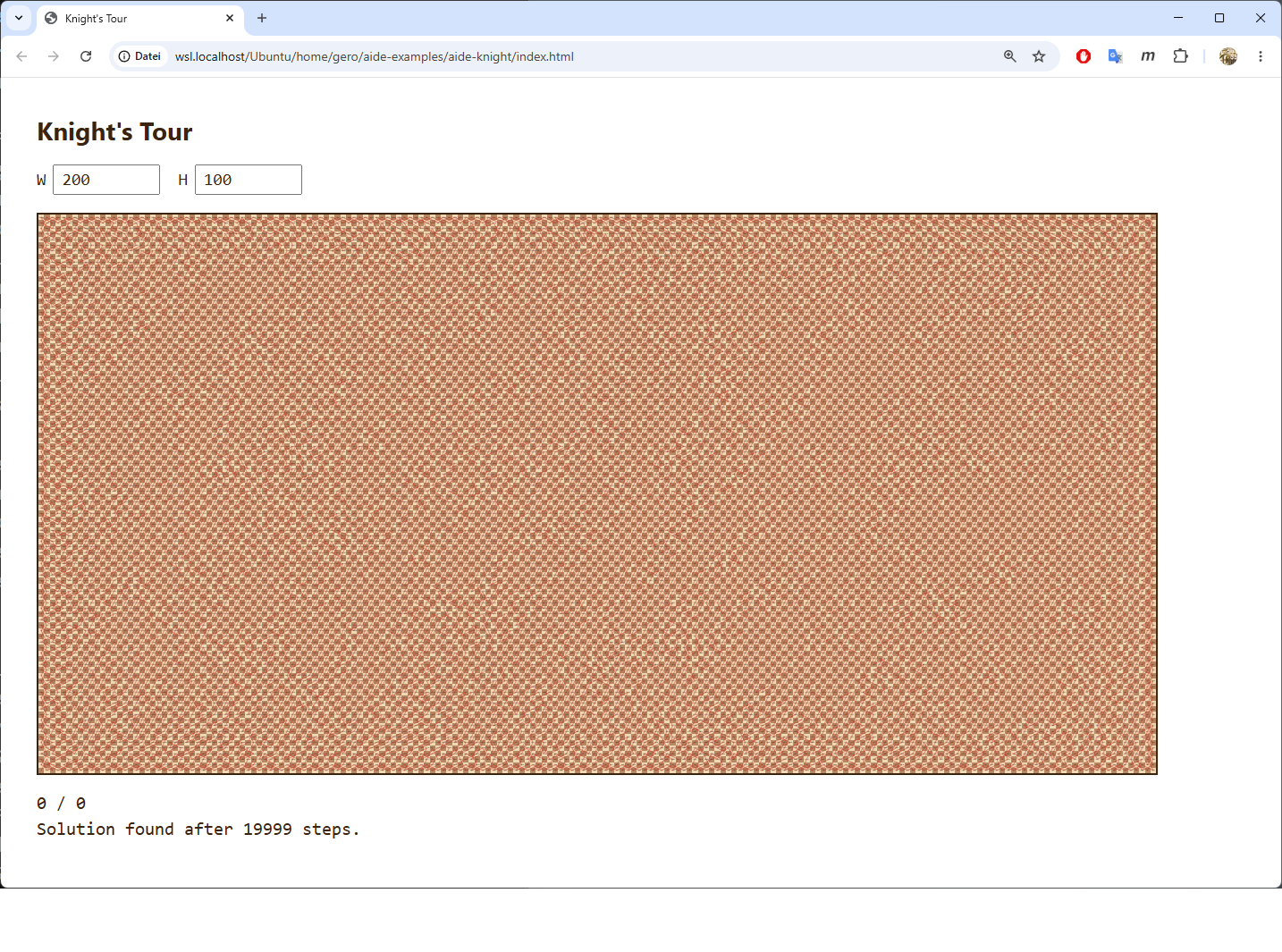This screenshot has width=1282, height=952.
Task: Click the 'm' extension icon
Action: 1148,56
